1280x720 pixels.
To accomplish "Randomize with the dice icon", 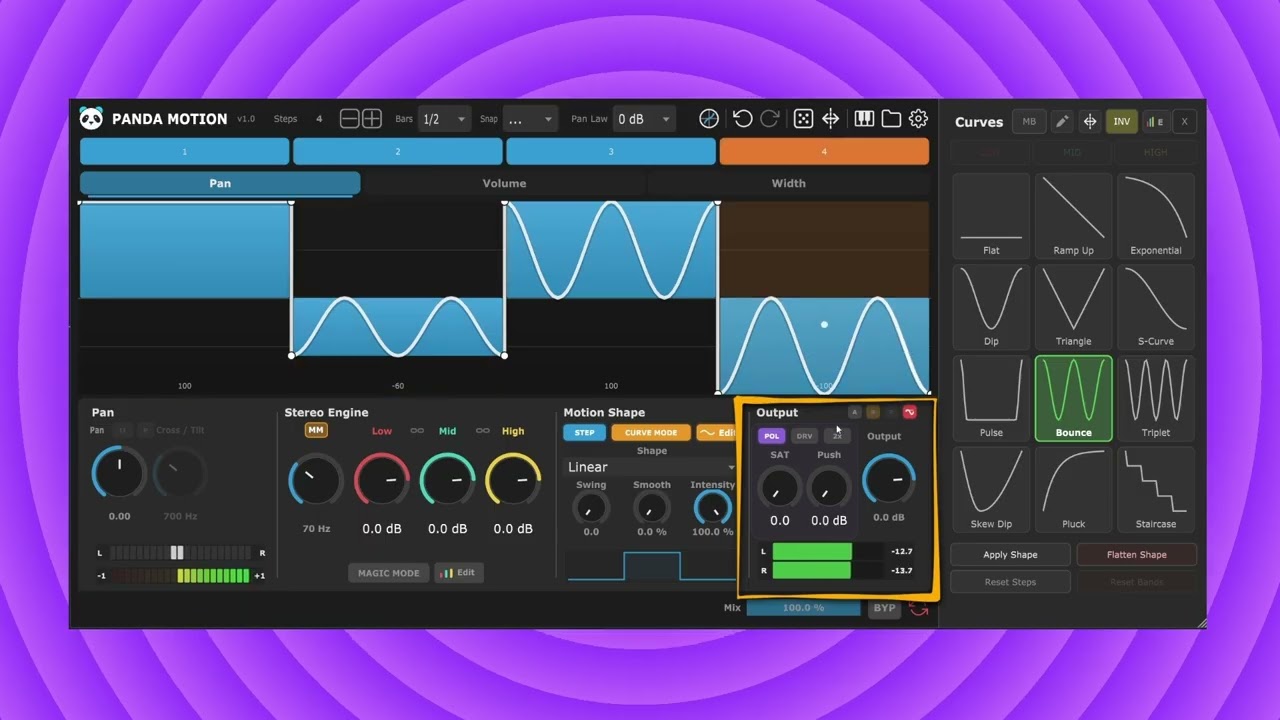I will [x=803, y=119].
